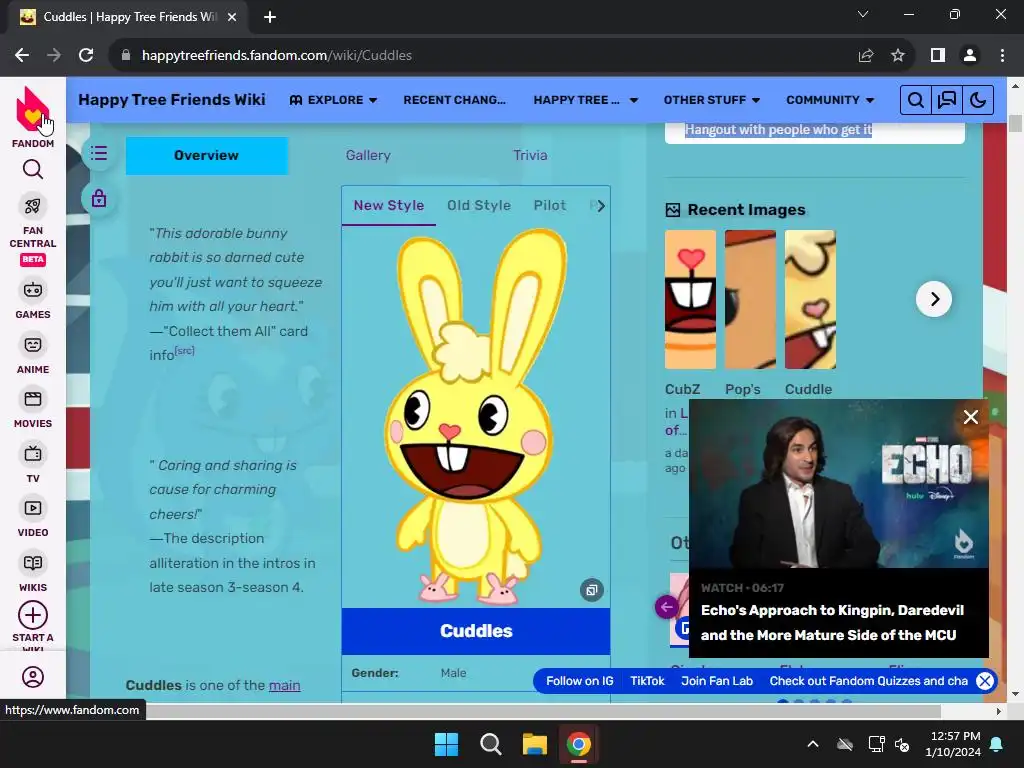Click the Happy Tree Friends Wiki title

(172, 100)
